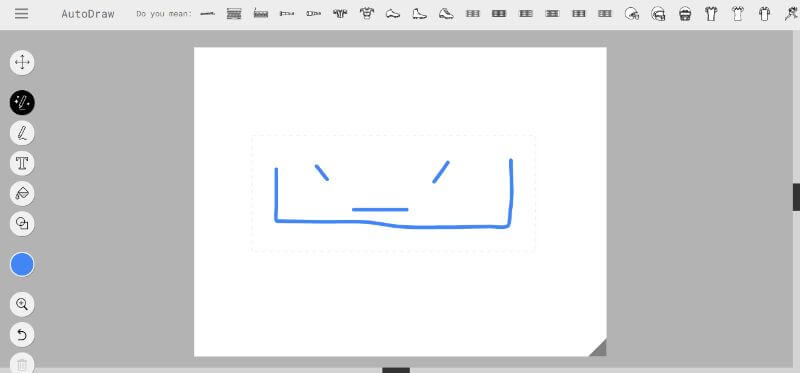Click the horizontal scrollbar handle at bottom
800x373 pixels.
[396, 370]
